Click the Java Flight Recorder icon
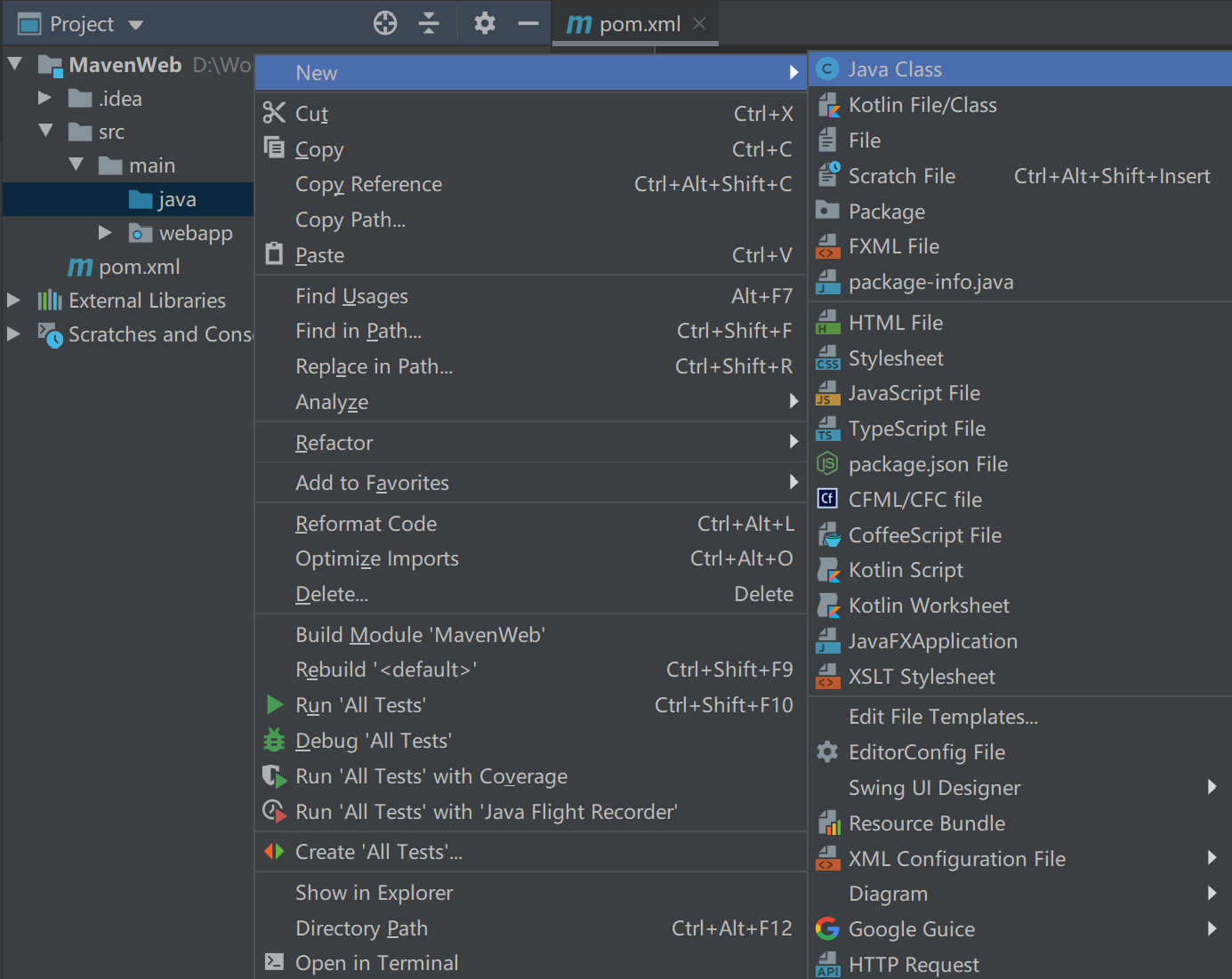The height and width of the screenshot is (979, 1232). [x=274, y=811]
